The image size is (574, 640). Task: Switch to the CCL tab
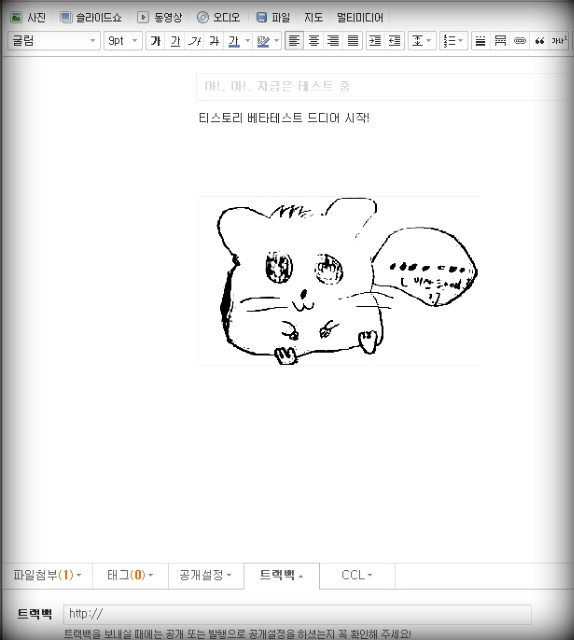(357, 575)
